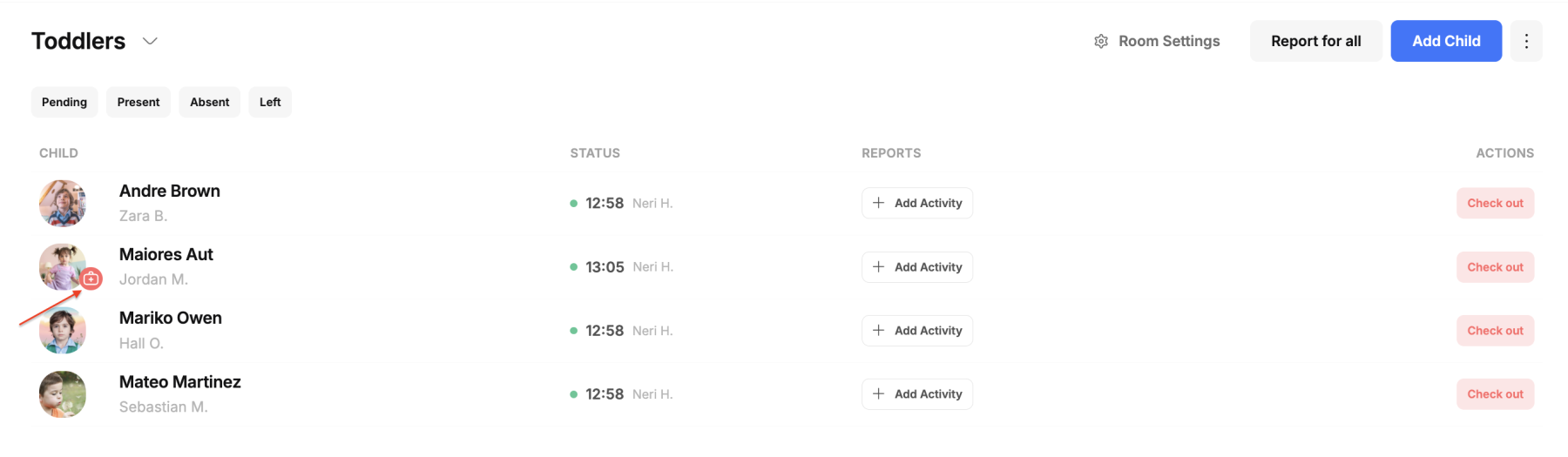
Task: Filter children by Present status
Action: click(x=139, y=102)
